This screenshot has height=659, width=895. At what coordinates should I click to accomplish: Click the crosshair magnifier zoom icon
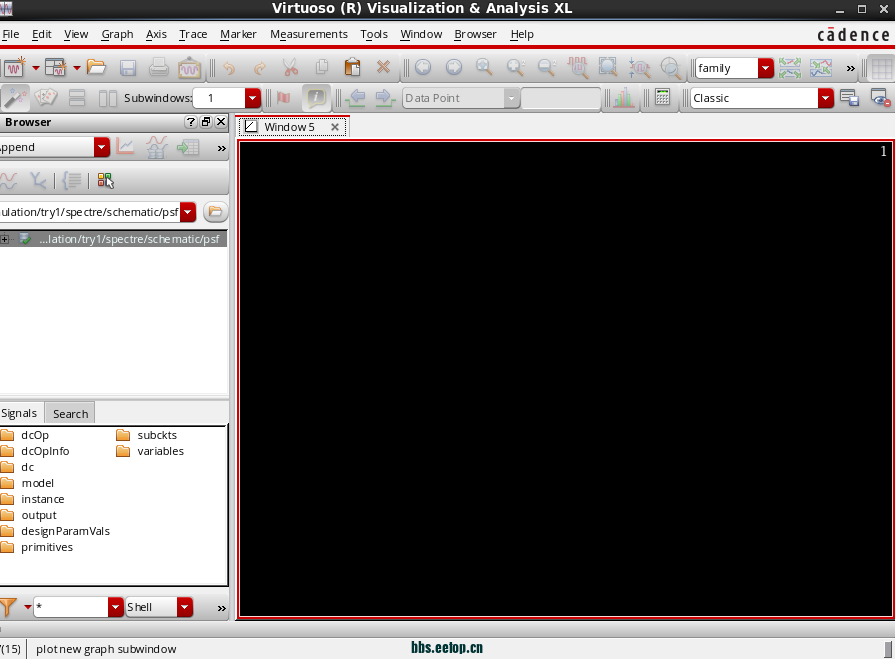[x=670, y=68]
